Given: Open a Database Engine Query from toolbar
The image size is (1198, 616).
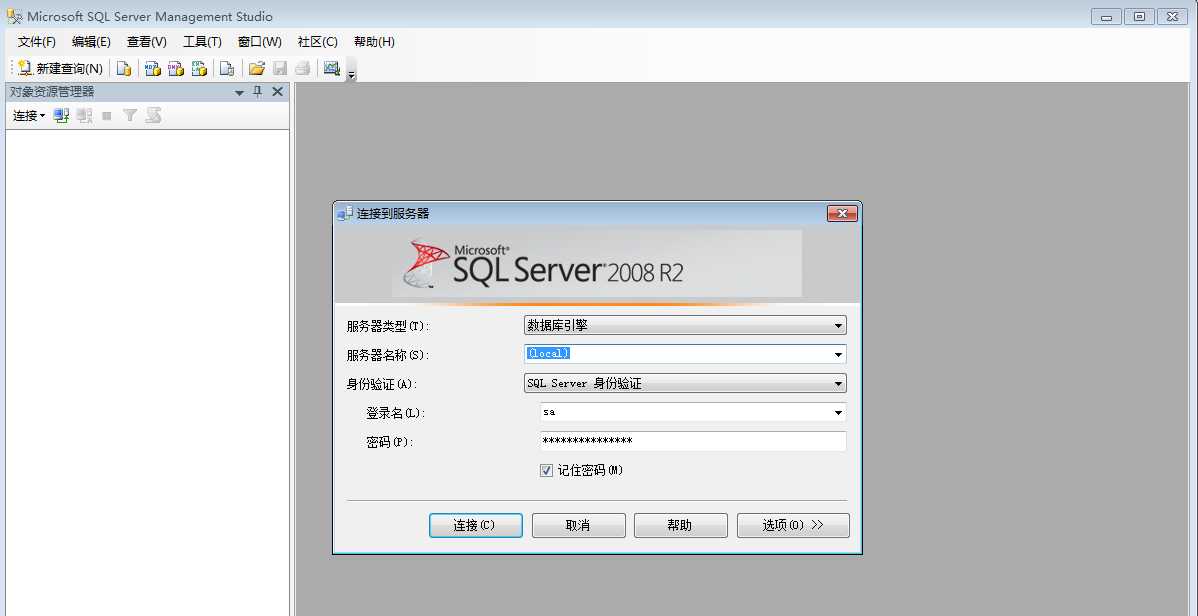Looking at the screenshot, I should pos(124,69).
